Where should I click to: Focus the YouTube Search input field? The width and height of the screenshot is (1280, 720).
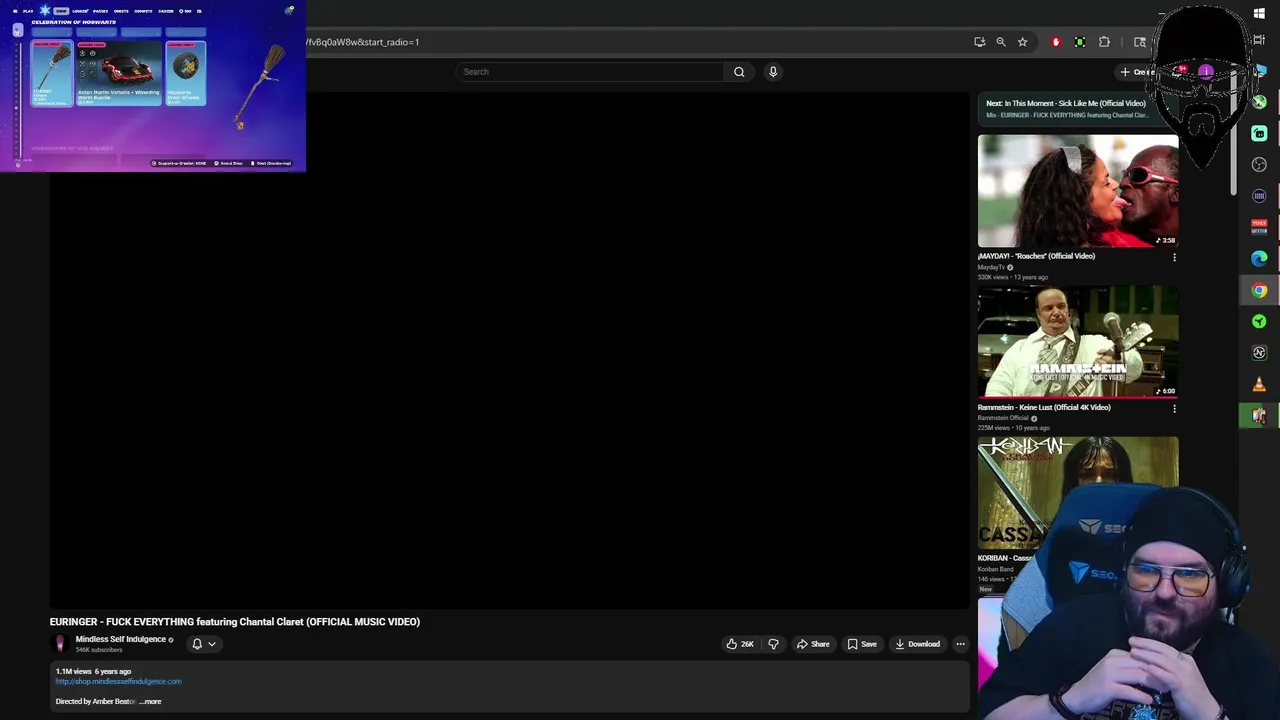590,72
